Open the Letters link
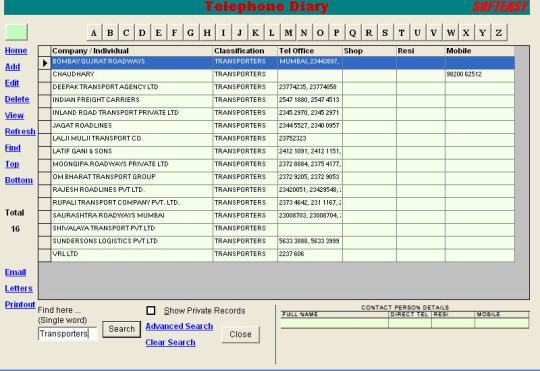This screenshot has width=540, height=371. (19, 288)
